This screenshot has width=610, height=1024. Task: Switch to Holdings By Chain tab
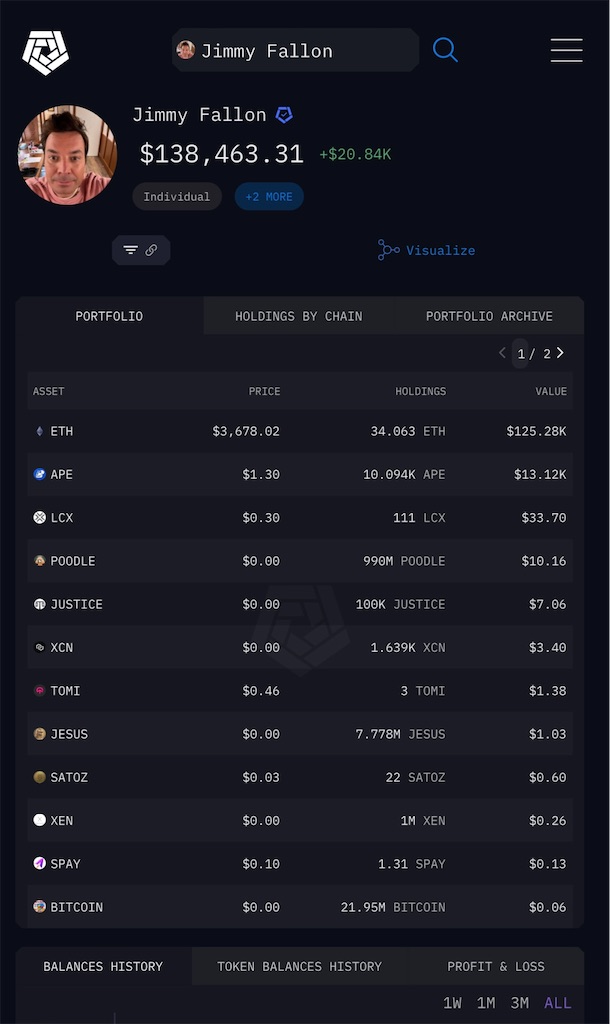298,316
